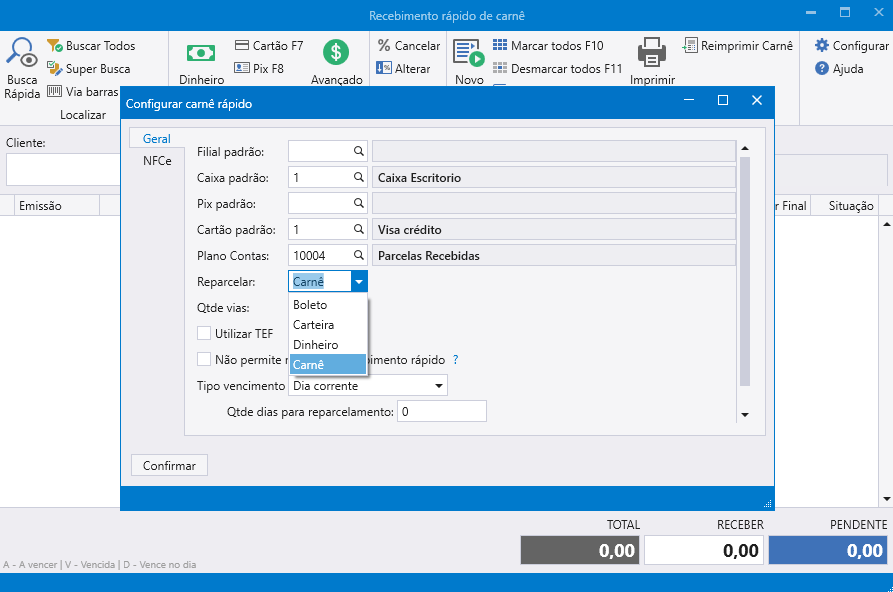This screenshot has height=592, width=893.
Task: Expand the Tipo vencimento dropdown
Action: tap(438, 386)
